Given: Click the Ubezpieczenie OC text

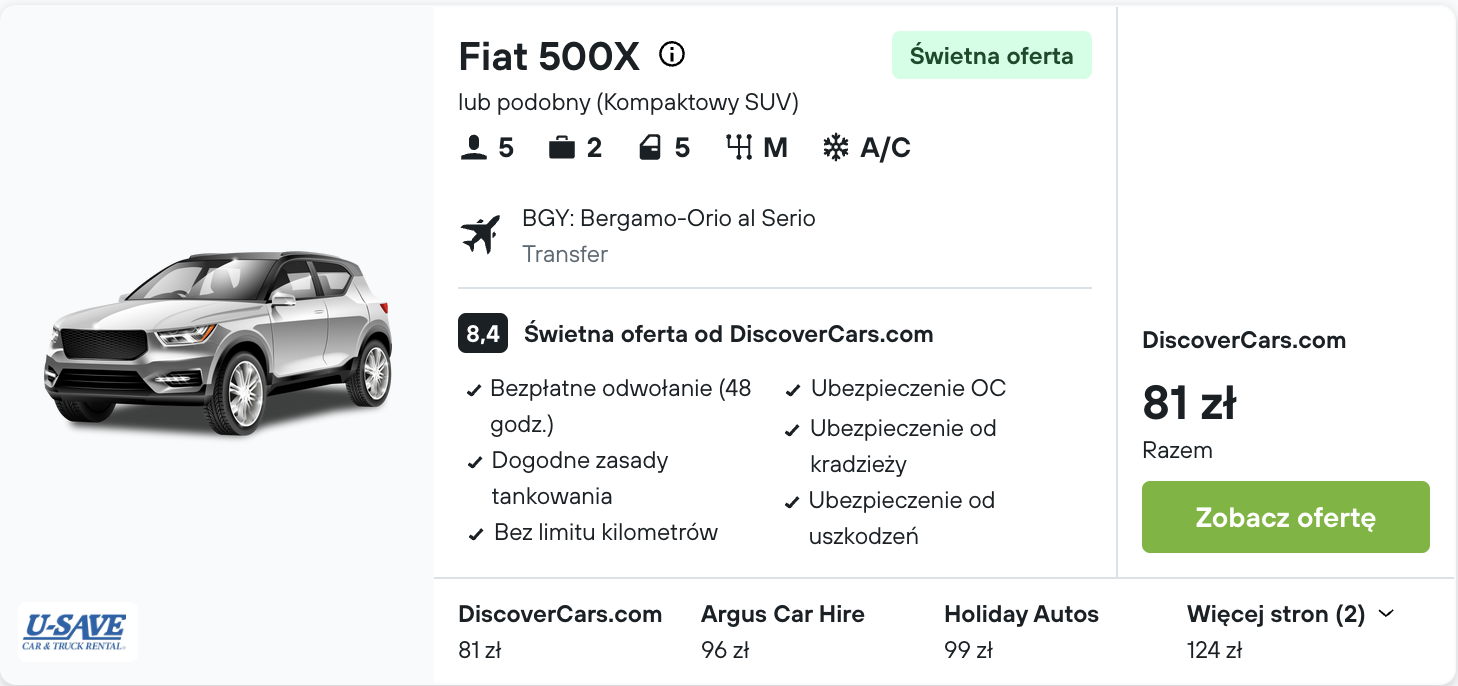Looking at the screenshot, I should click(x=908, y=388).
